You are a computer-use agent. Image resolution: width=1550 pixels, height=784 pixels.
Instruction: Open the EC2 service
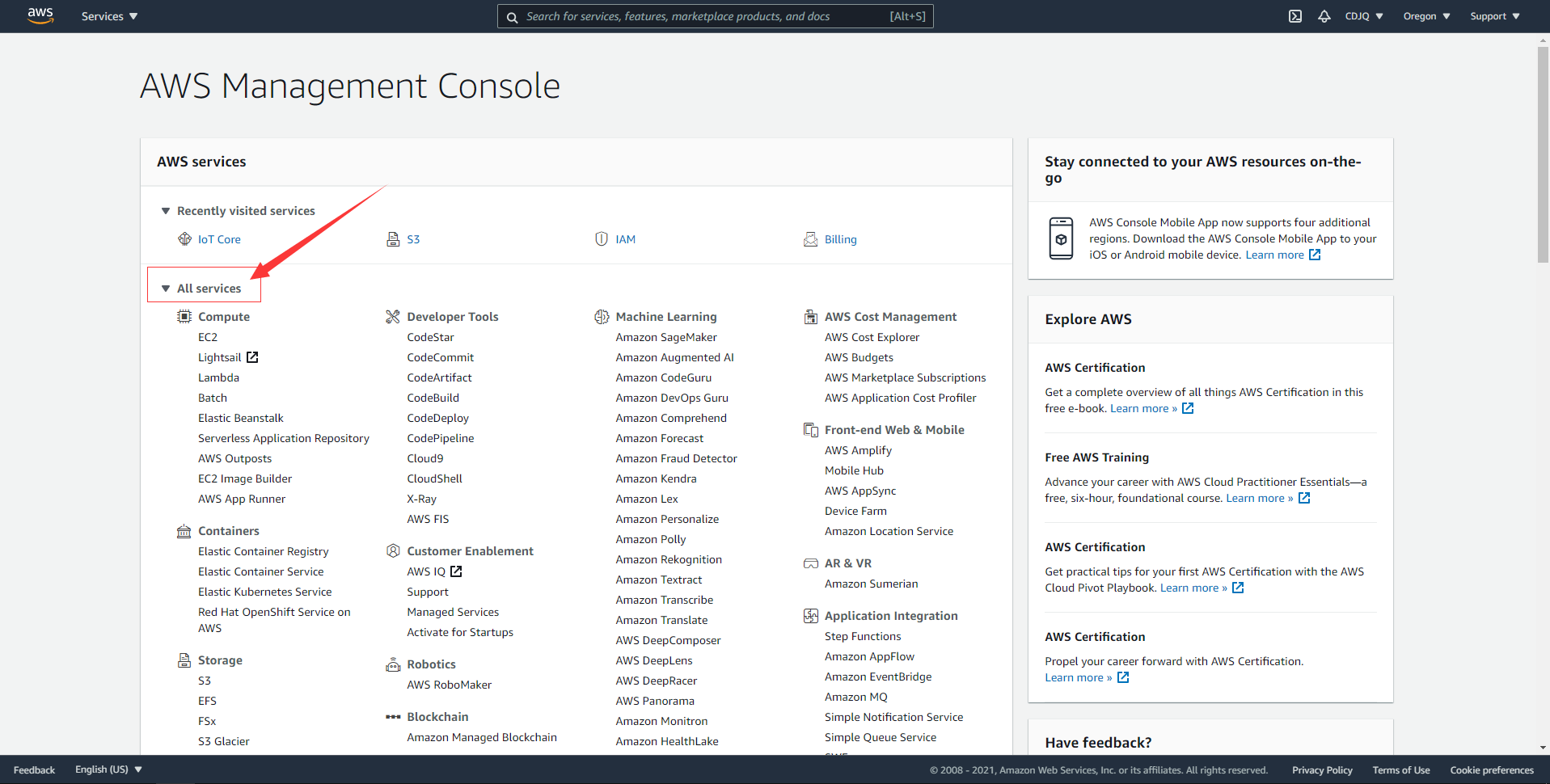point(208,337)
